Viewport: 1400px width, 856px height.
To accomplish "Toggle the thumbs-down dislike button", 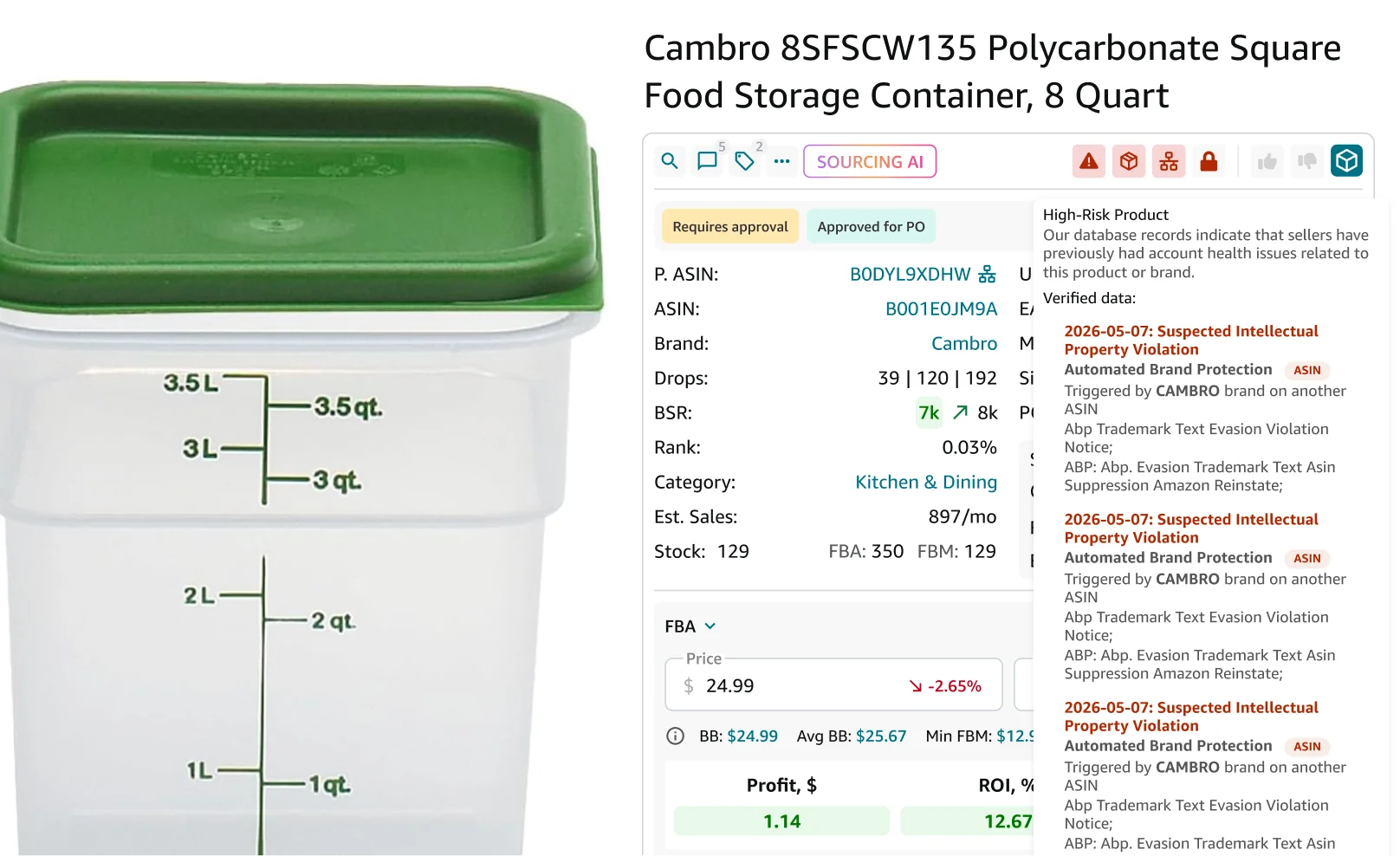I will [1307, 161].
